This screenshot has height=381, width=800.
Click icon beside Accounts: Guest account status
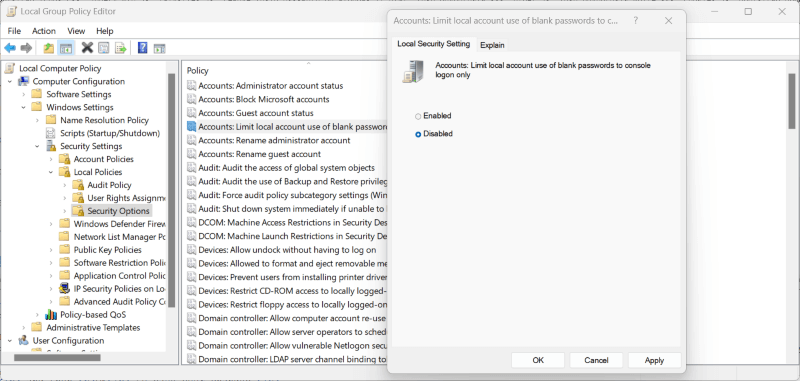pyautogui.click(x=191, y=113)
